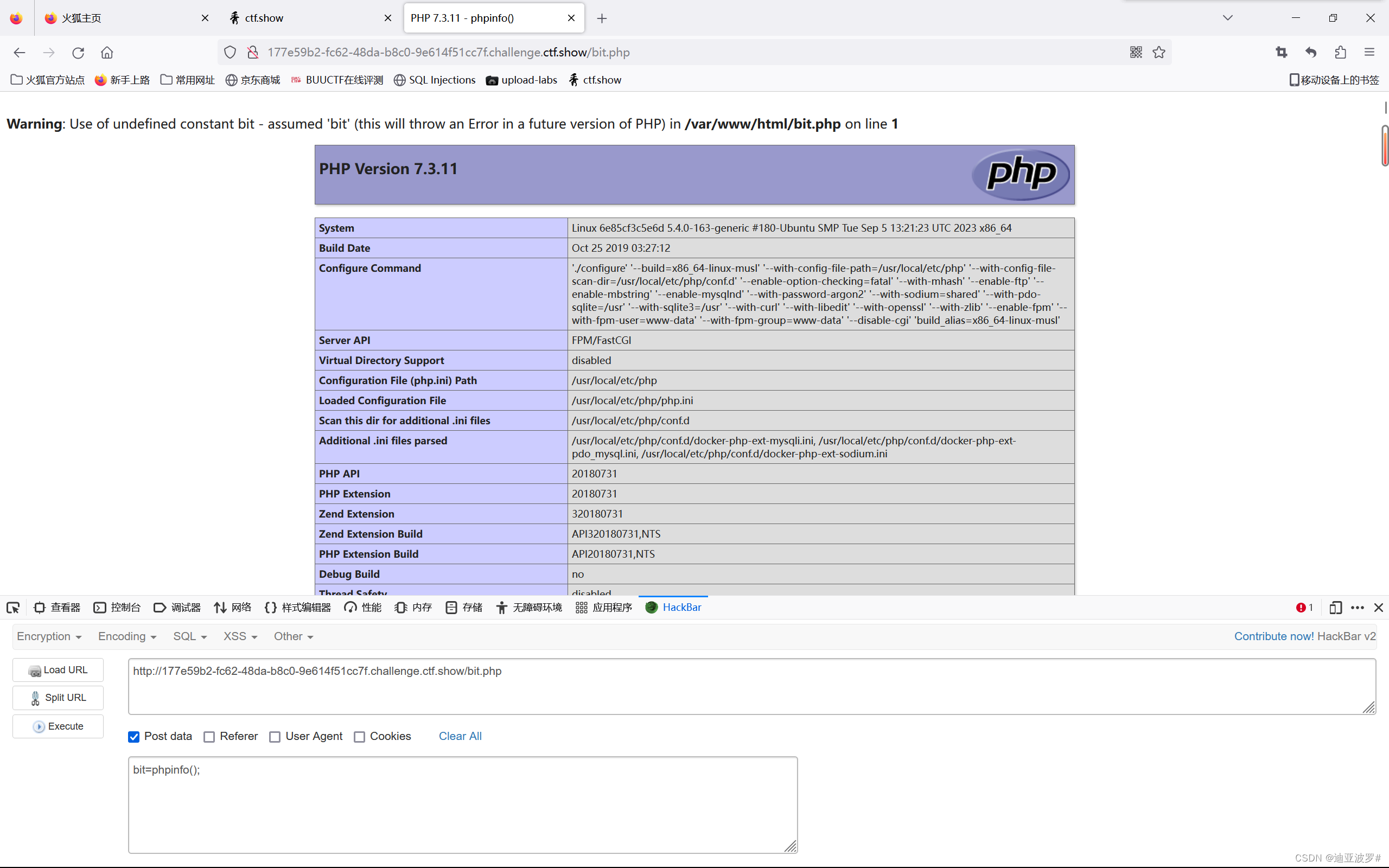Open the browser extensions puzzle icon
This screenshot has width=1389, height=868.
point(1341,52)
